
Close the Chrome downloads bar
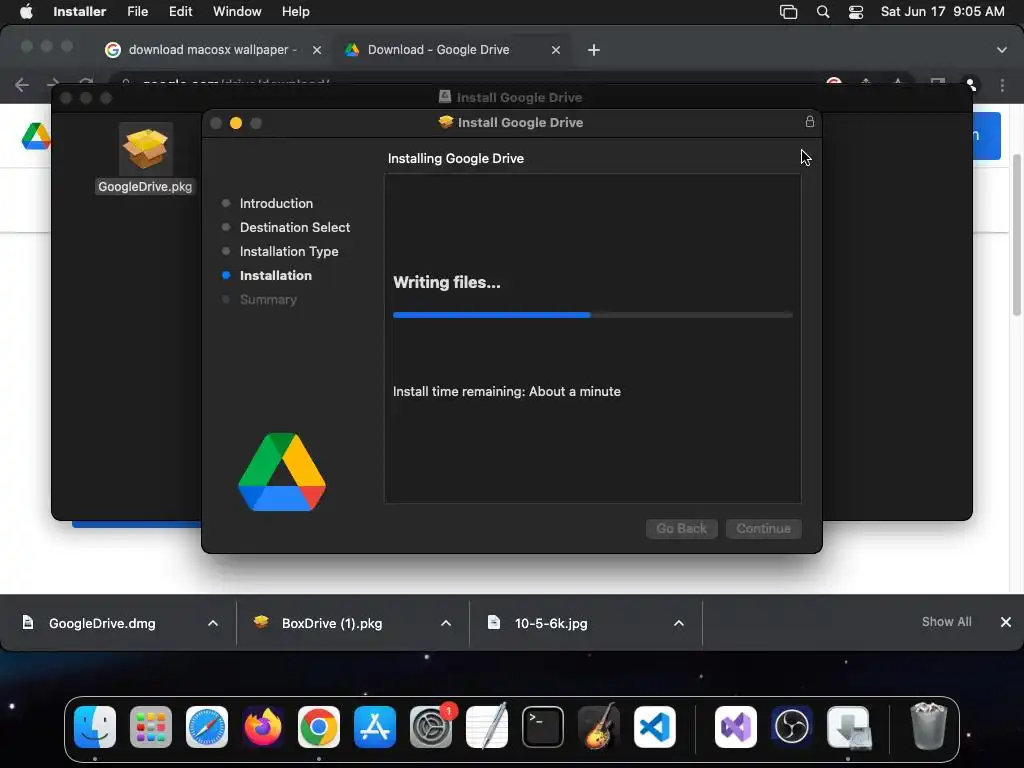click(x=1006, y=622)
